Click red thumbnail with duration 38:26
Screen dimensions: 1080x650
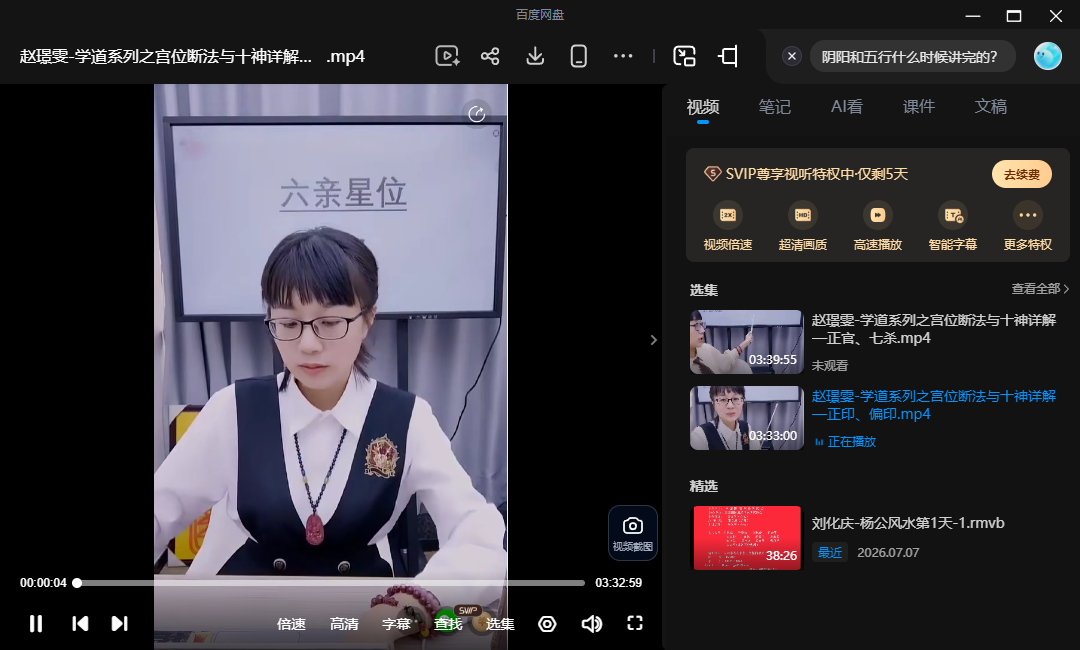click(x=747, y=537)
